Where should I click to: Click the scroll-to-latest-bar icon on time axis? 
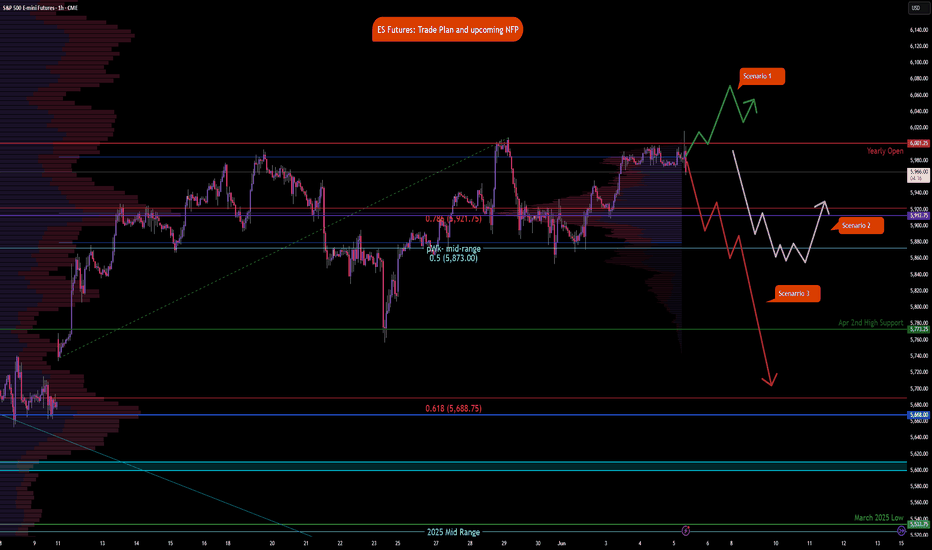[x=902, y=530]
